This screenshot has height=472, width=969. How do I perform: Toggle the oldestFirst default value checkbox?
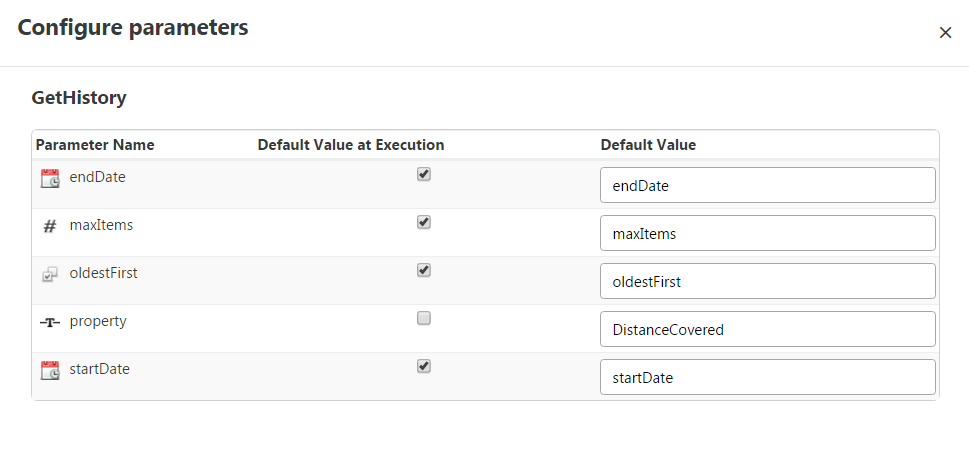424,270
